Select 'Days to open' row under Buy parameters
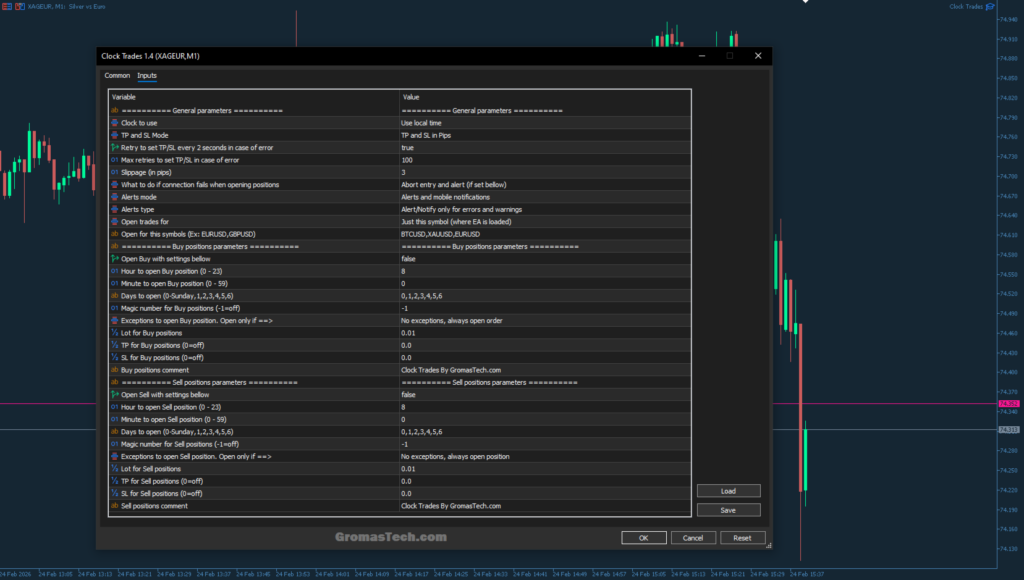This screenshot has height=580, width=1024. point(400,296)
